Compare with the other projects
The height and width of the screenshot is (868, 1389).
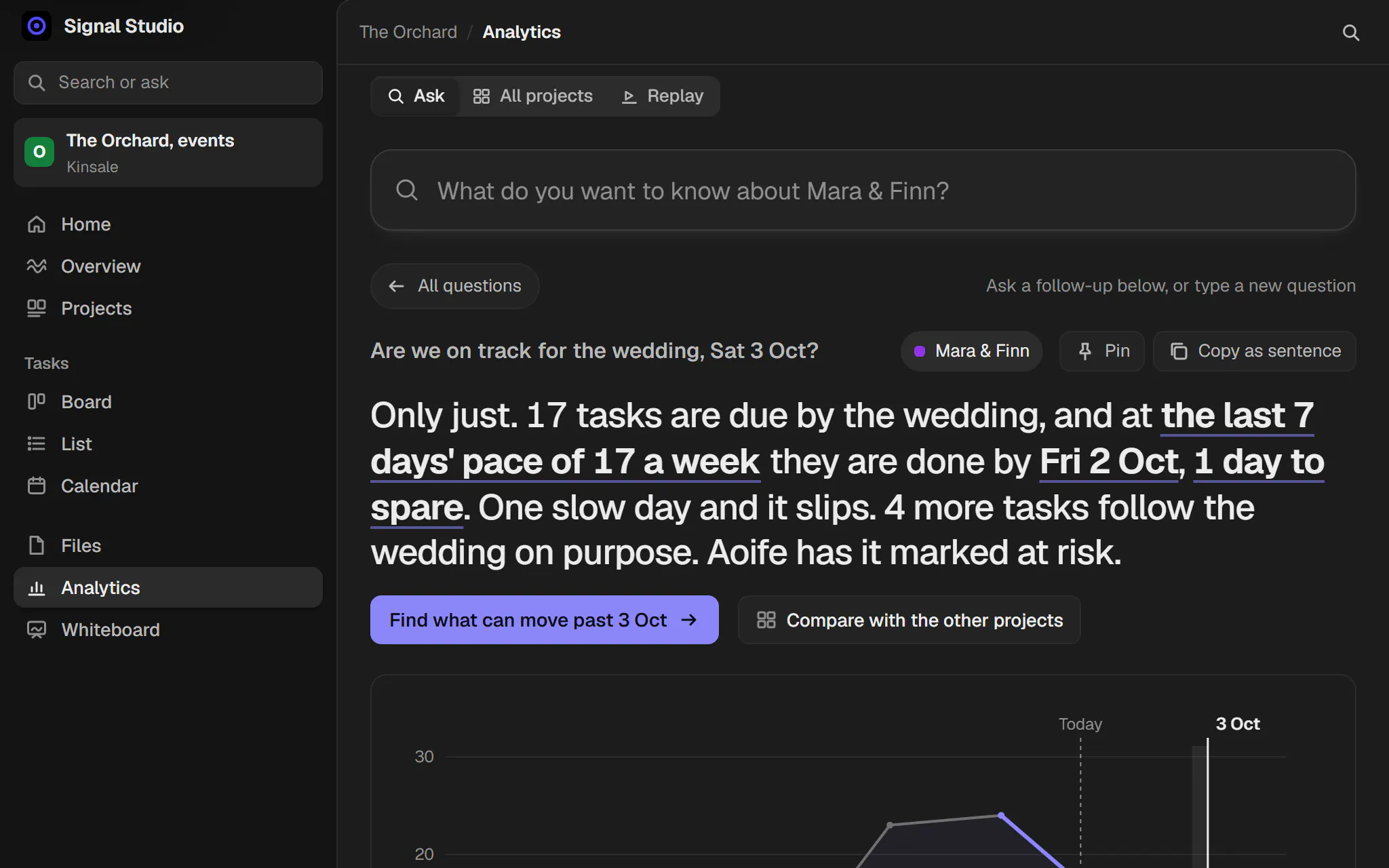pos(909,620)
